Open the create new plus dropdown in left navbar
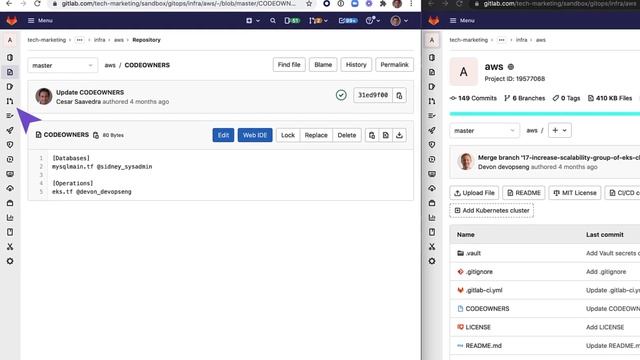The image size is (640, 360). (x=253, y=20)
